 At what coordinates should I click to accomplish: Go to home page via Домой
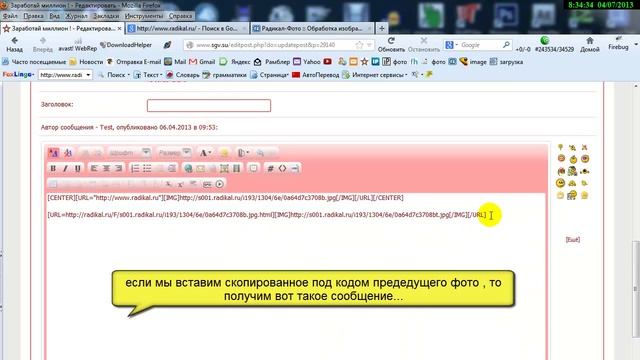pyautogui.click(x=590, y=44)
